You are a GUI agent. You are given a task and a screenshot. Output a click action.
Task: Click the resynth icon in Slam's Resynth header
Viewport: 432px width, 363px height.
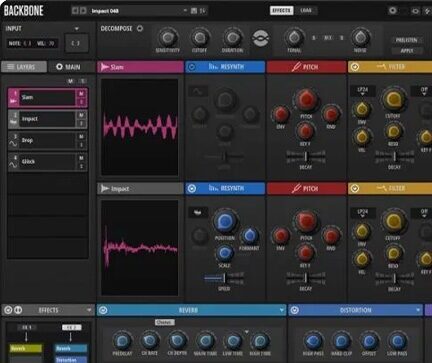(x=213, y=67)
